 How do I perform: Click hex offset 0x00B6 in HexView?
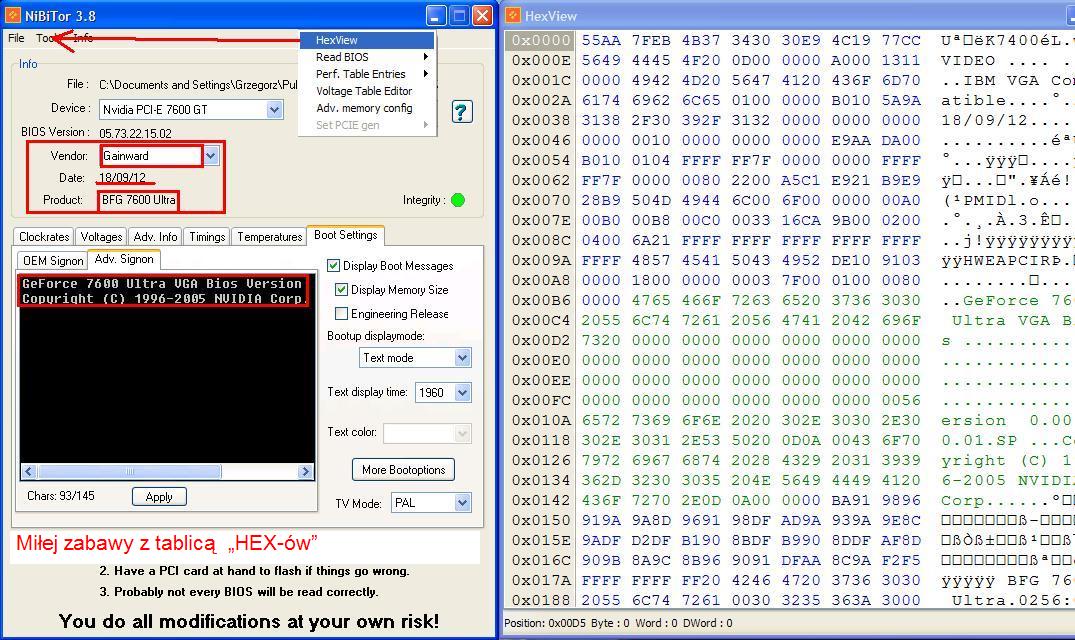click(x=540, y=300)
